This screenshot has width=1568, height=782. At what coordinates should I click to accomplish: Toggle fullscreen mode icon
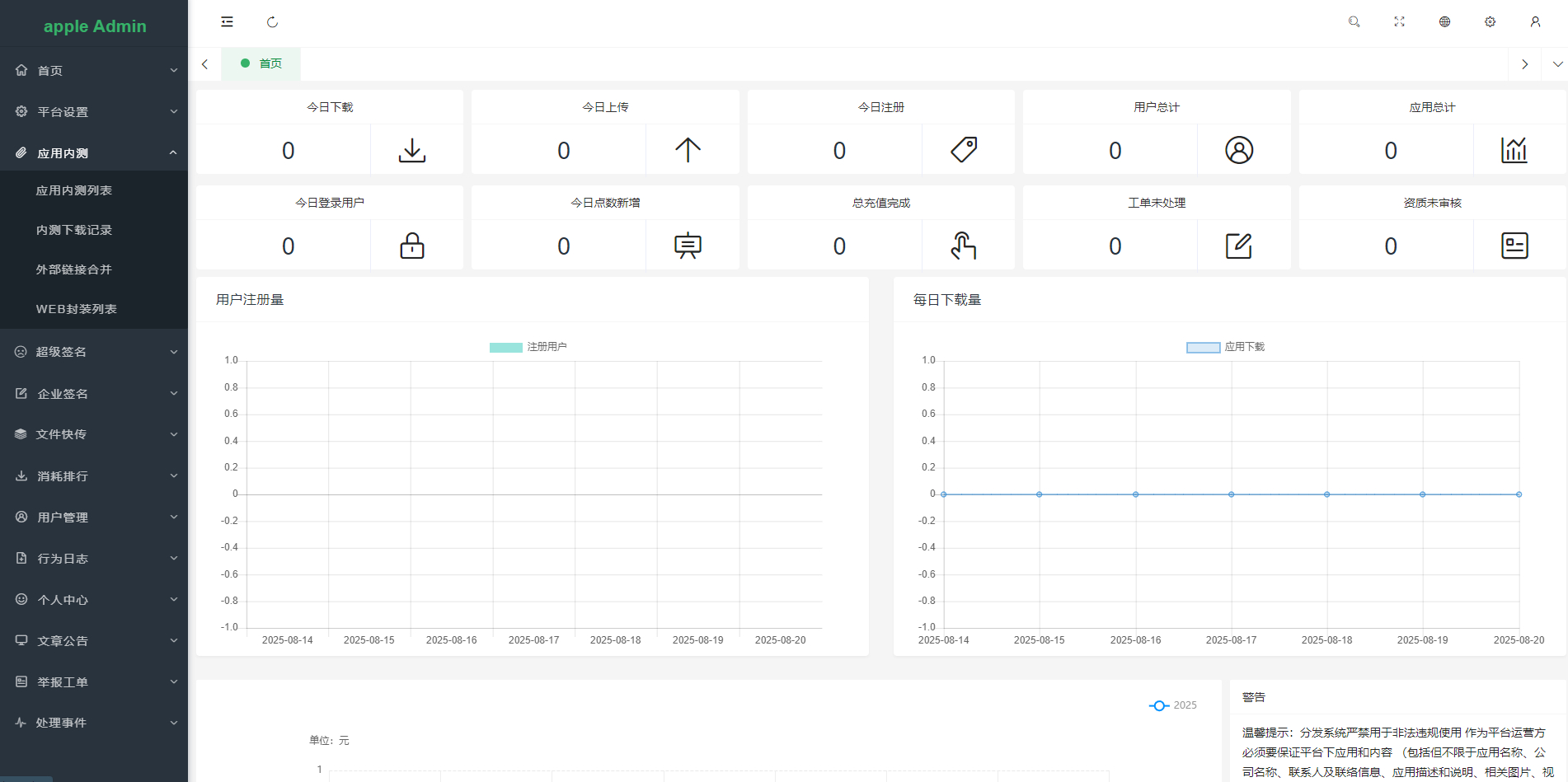(x=1399, y=22)
